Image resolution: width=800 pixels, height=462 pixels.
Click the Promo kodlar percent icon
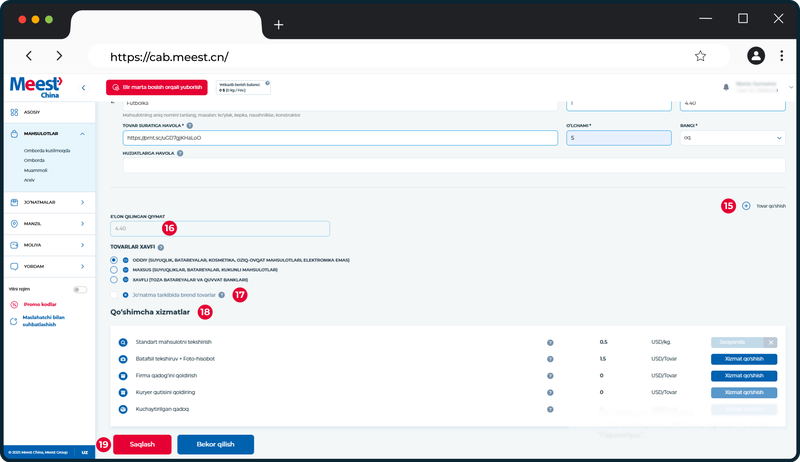pyautogui.click(x=14, y=304)
